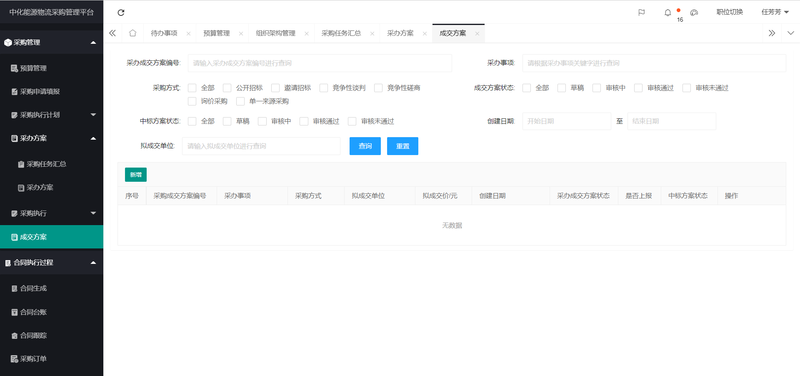
Task: Collapse the 采办方案 parent menu
Action: pyautogui.click(x=93, y=138)
